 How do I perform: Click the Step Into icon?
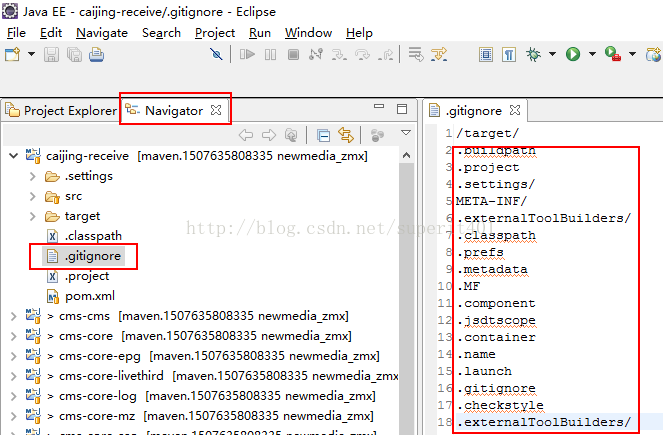pos(339,54)
